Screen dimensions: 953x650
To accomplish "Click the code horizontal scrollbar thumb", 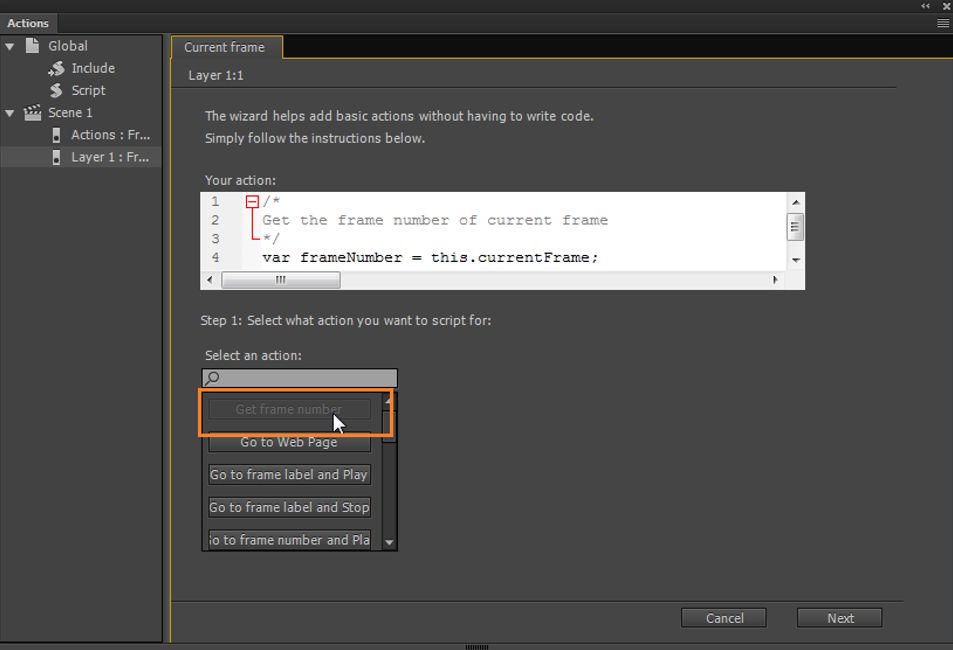I will (x=281, y=280).
